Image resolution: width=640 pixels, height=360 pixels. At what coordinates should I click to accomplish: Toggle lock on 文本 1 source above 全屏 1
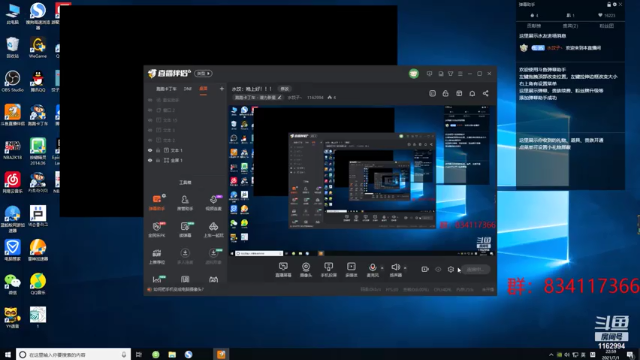158,150
